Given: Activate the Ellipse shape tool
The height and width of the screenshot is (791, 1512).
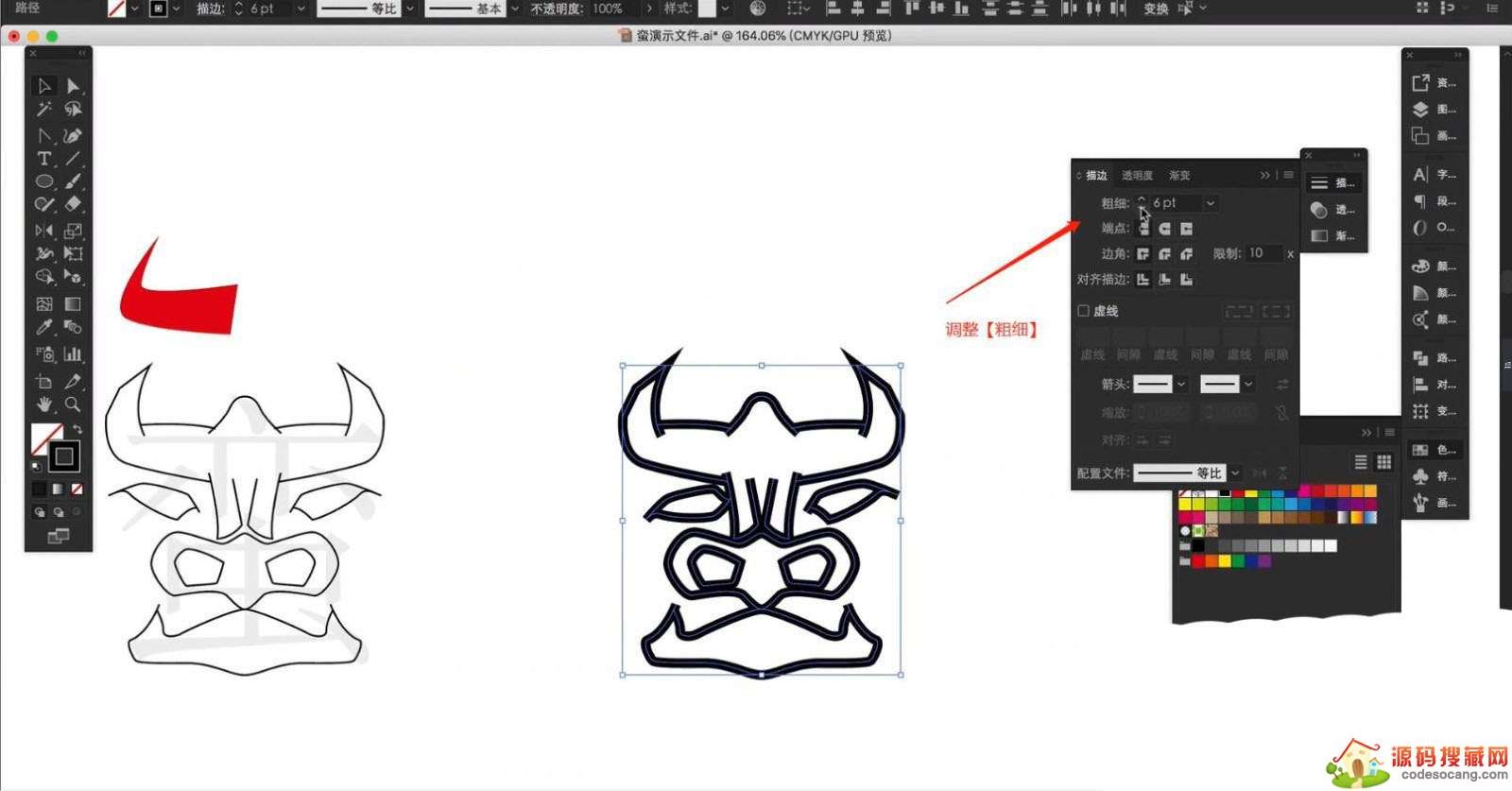Looking at the screenshot, I should [43, 181].
